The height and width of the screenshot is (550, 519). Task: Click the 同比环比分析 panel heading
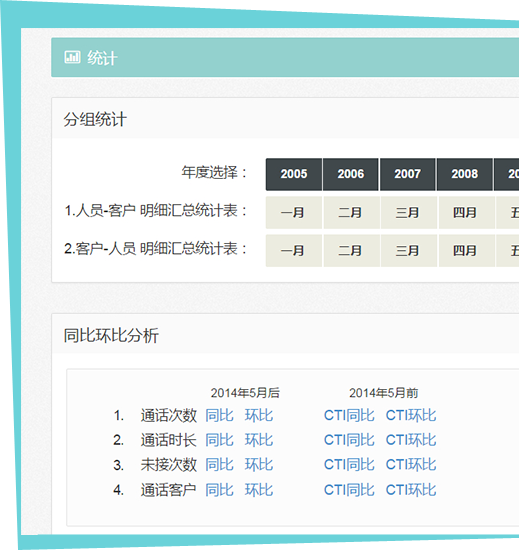111,335
